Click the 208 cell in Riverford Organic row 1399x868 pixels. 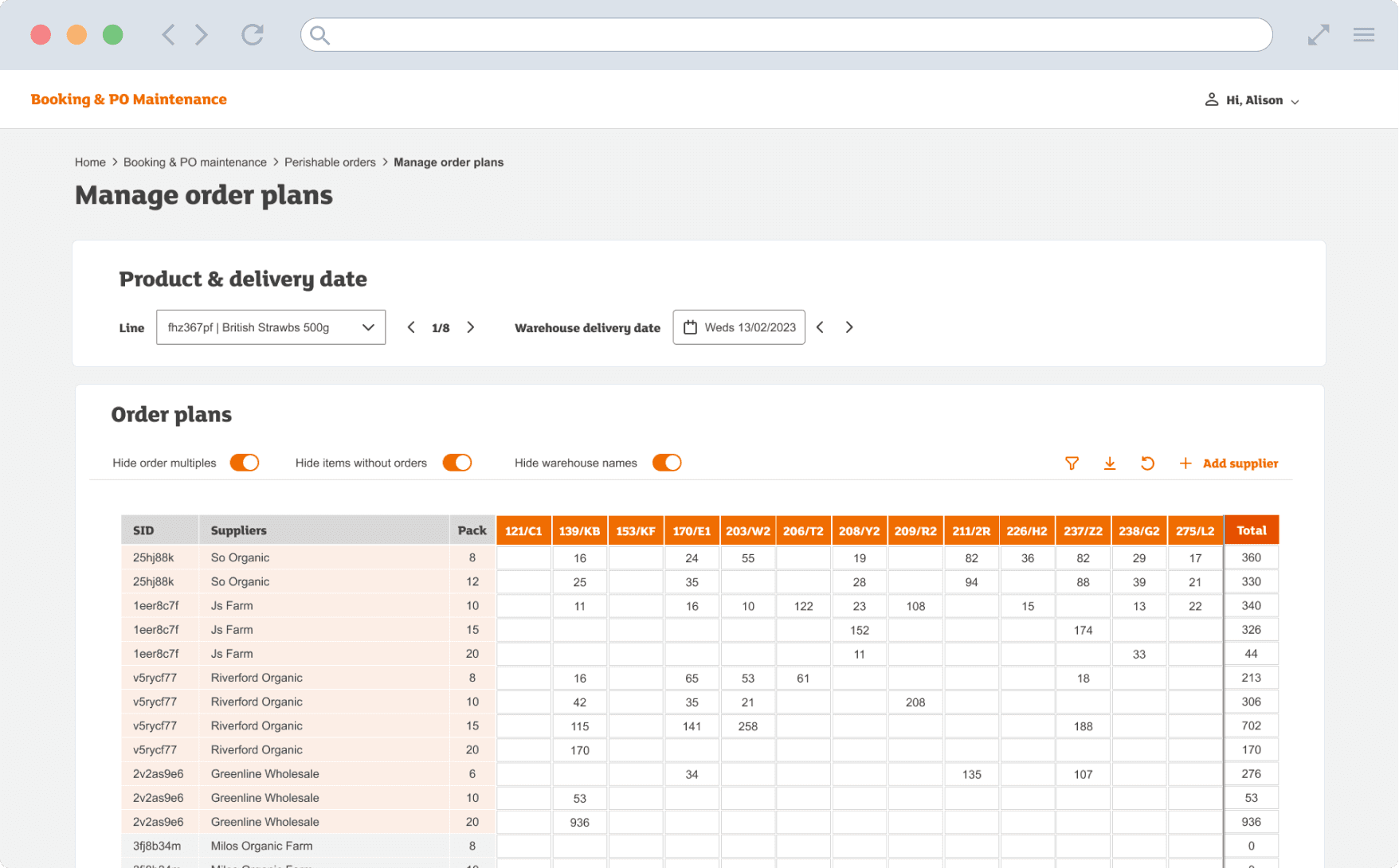tap(915, 702)
